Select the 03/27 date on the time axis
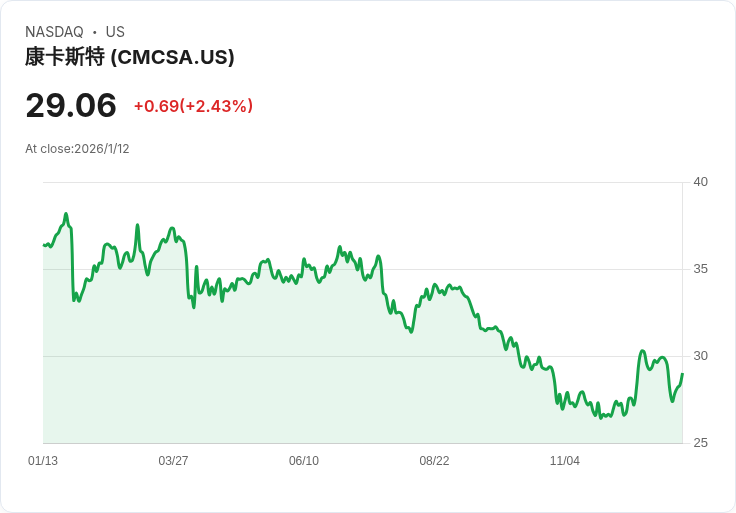The image size is (736, 513). (x=173, y=461)
